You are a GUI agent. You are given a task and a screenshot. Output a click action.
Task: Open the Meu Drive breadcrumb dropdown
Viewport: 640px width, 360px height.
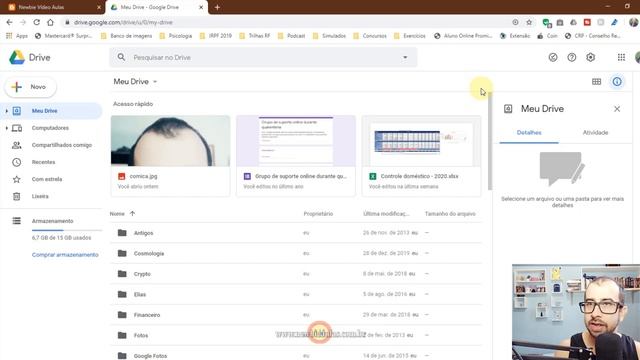(x=136, y=82)
